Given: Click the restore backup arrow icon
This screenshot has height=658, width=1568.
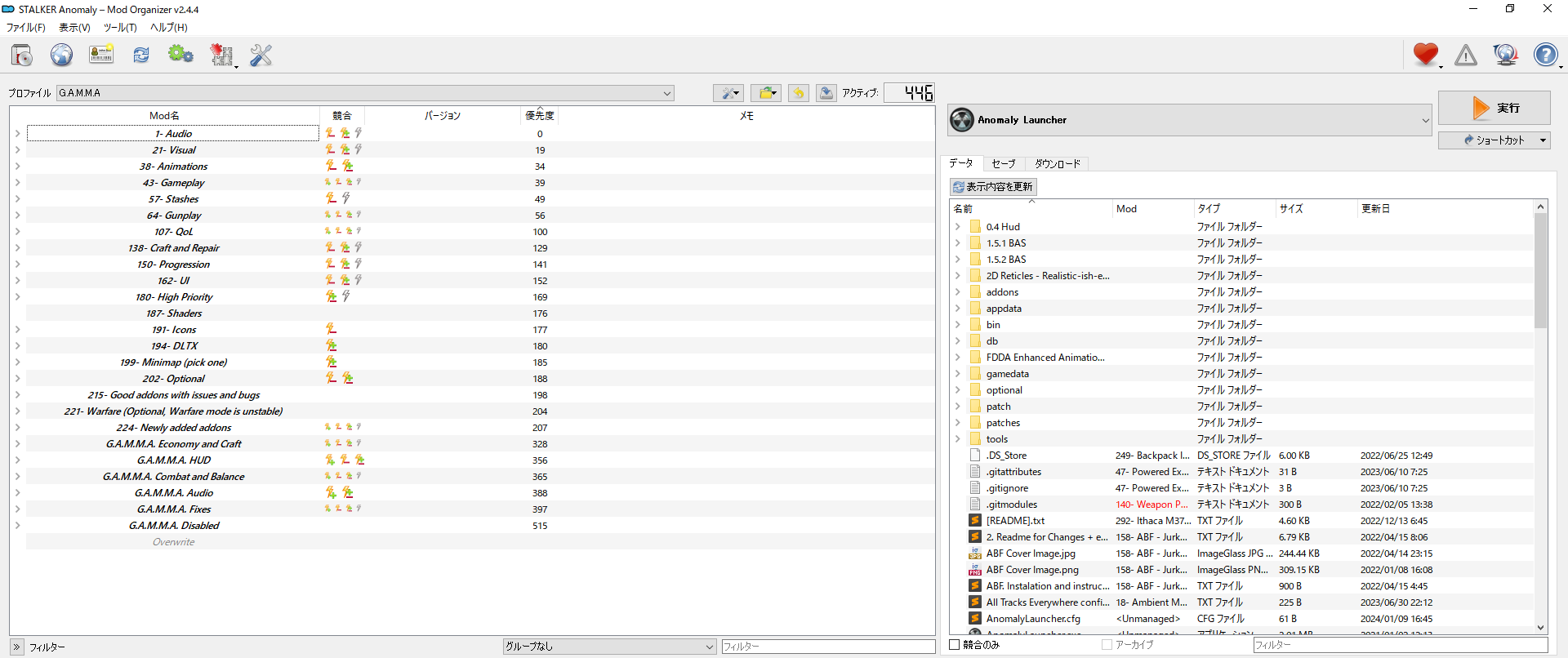Looking at the screenshot, I should point(799,93).
